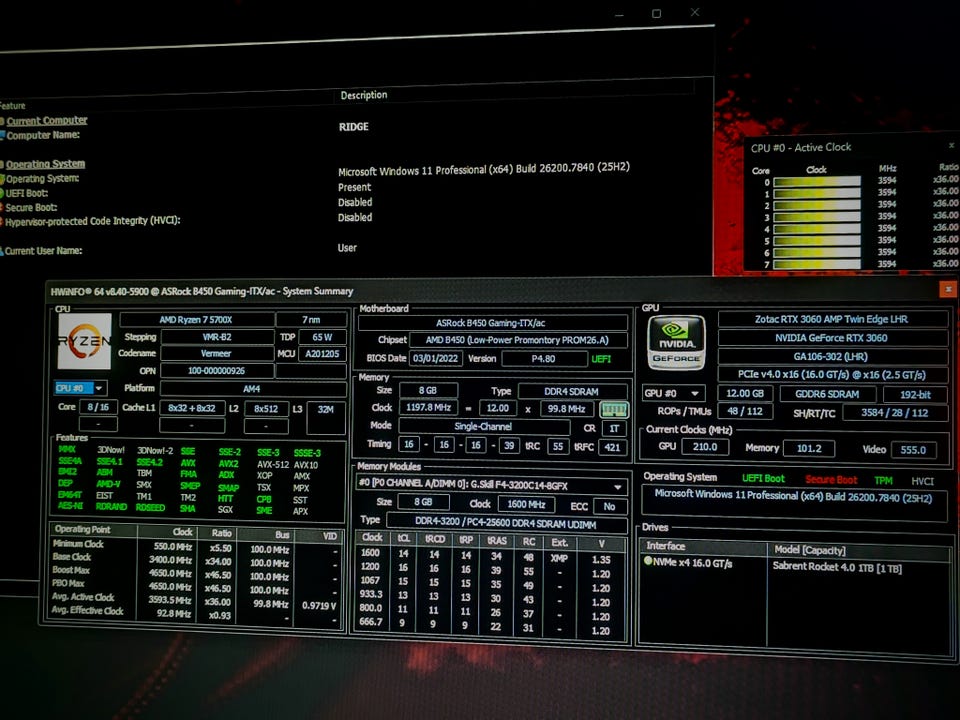960x720 pixels.
Task: Click the ASRock B450 Gaming-ITX/ac motherboard field
Action: tap(492, 323)
